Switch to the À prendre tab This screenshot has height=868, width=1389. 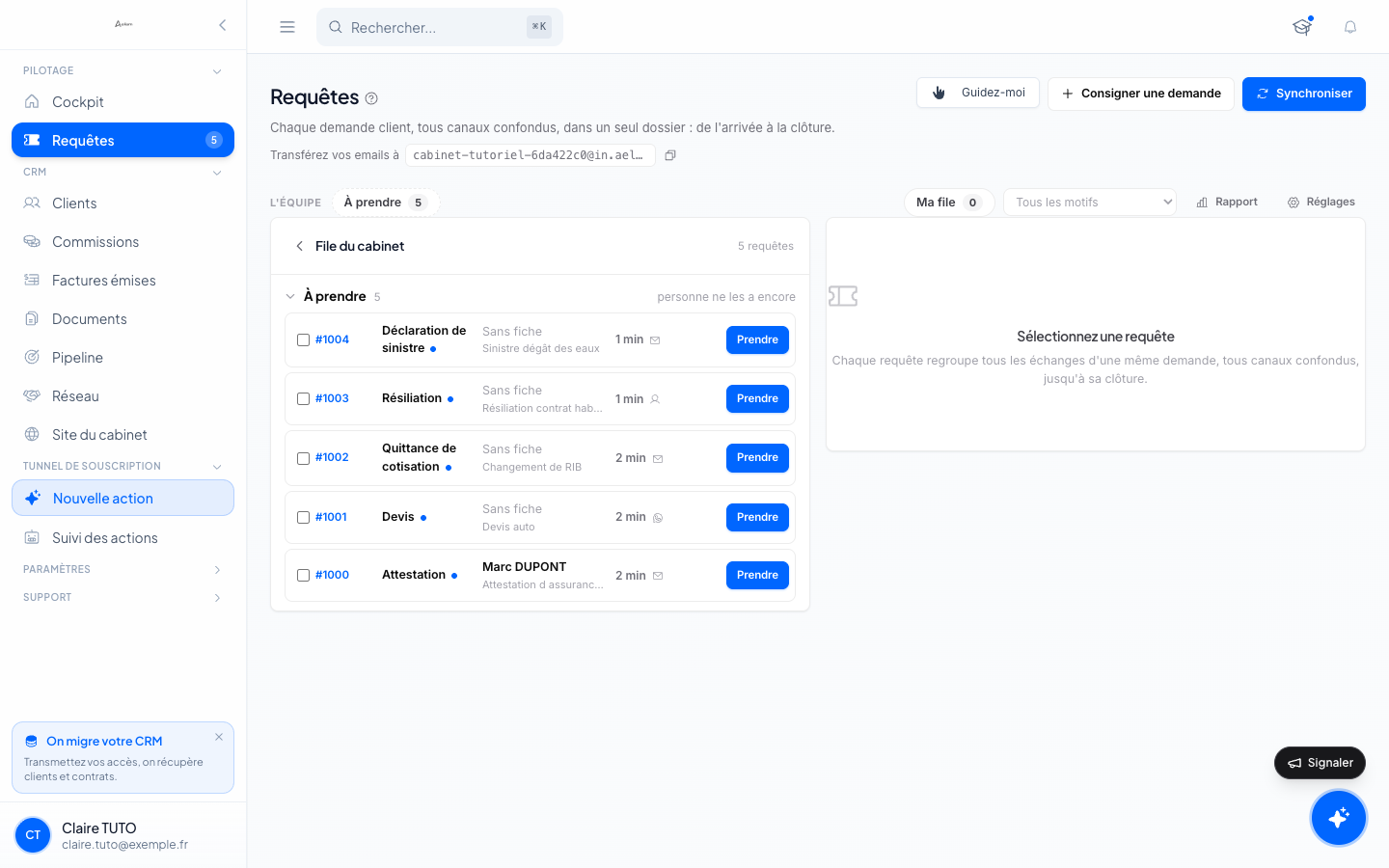(386, 203)
